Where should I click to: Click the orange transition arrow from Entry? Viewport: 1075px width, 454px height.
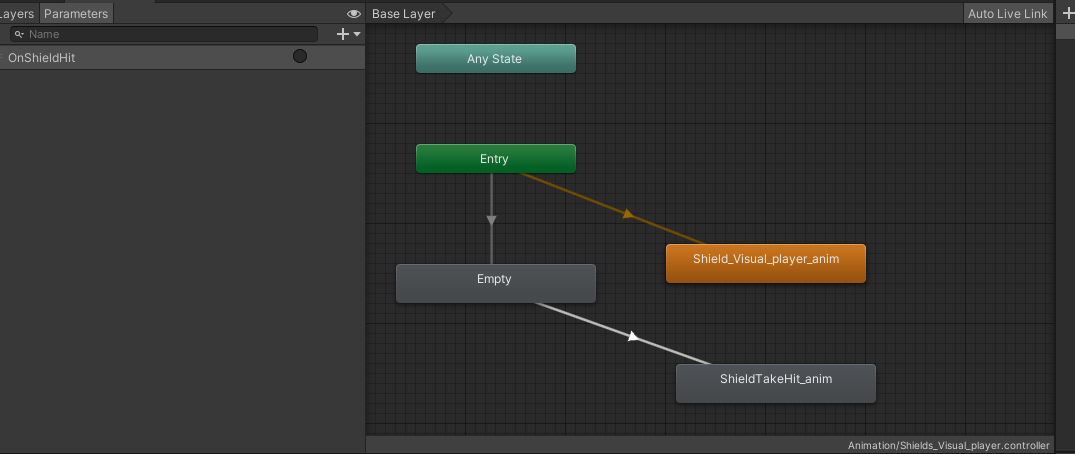coord(627,213)
